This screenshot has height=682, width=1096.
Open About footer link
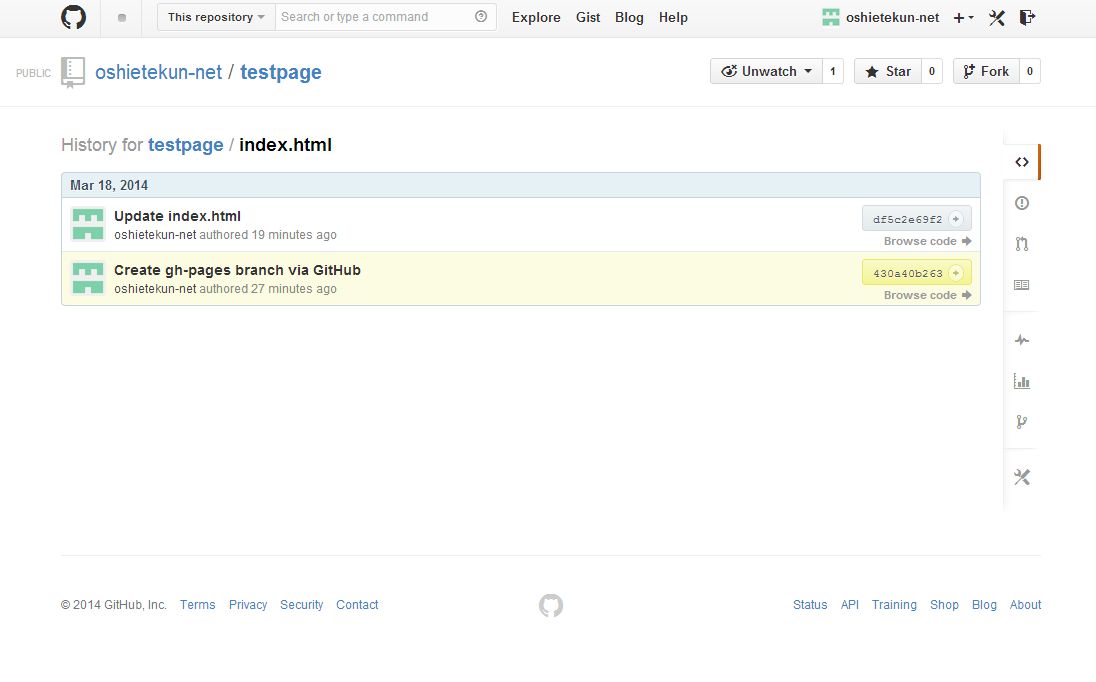click(x=1025, y=604)
